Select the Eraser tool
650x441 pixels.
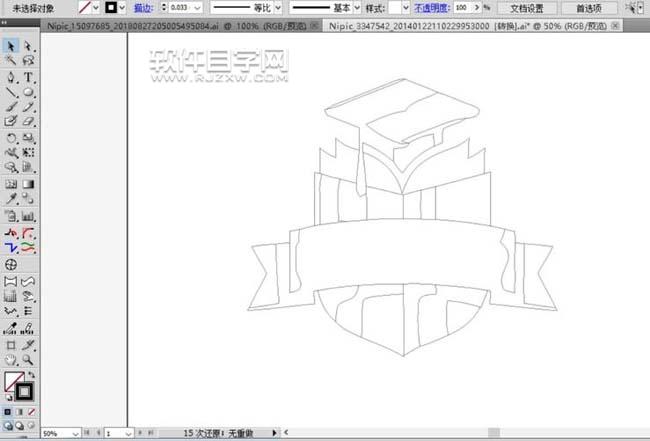pyautogui.click(x=28, y=121)
